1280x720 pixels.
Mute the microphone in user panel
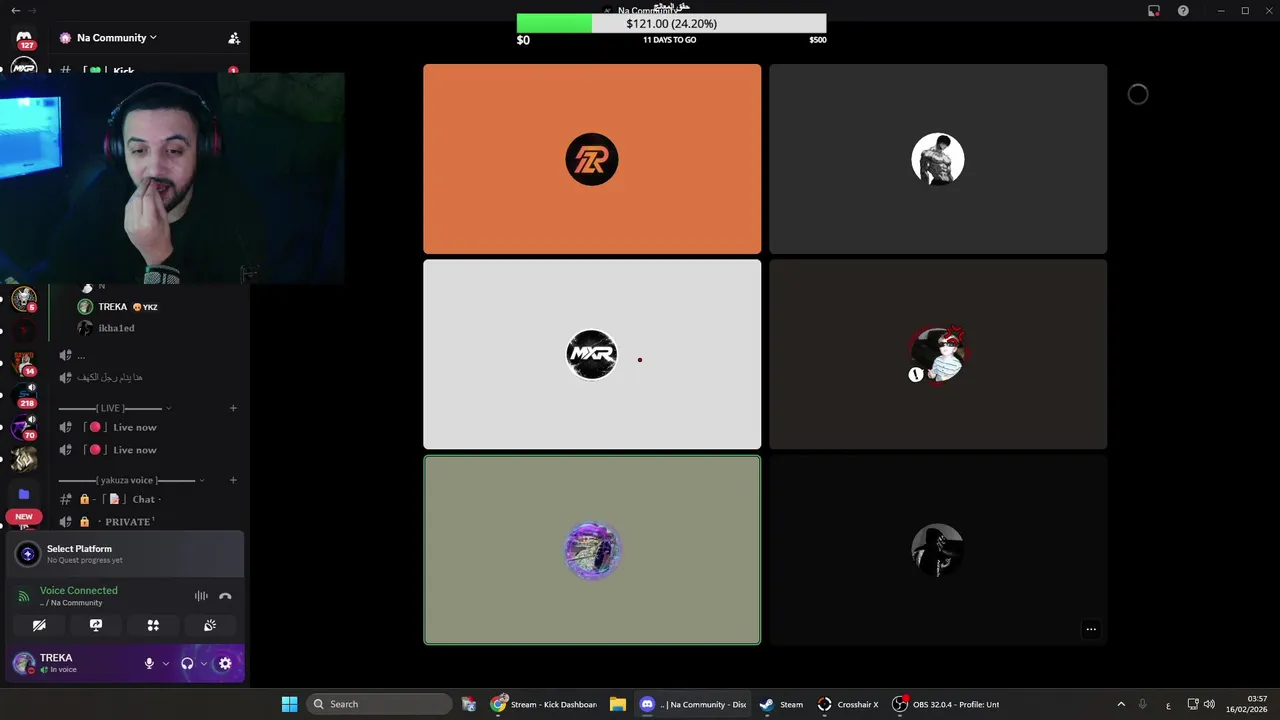[x=149, y=663]
